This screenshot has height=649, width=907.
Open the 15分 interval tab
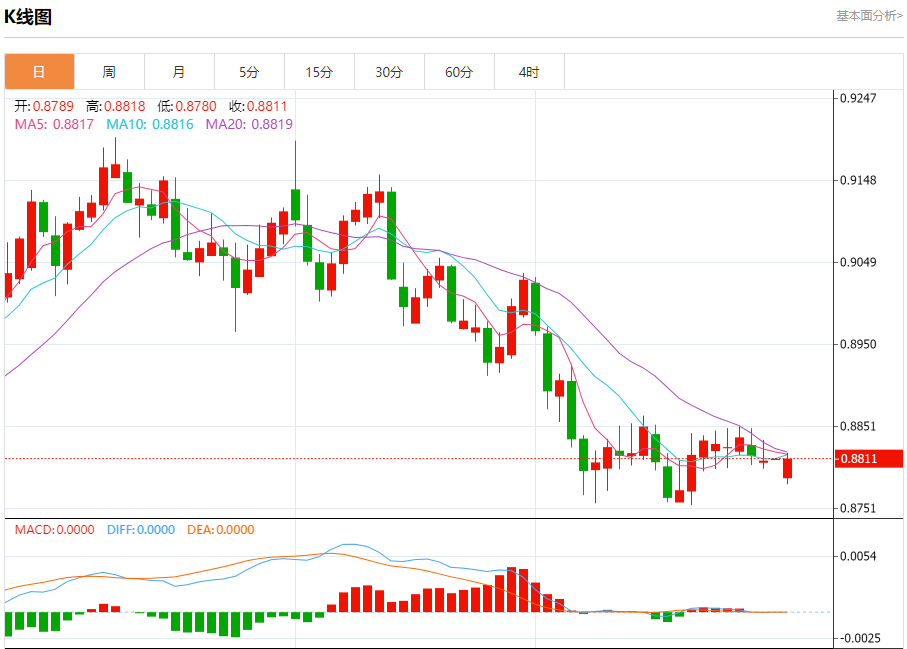(319, 72)
